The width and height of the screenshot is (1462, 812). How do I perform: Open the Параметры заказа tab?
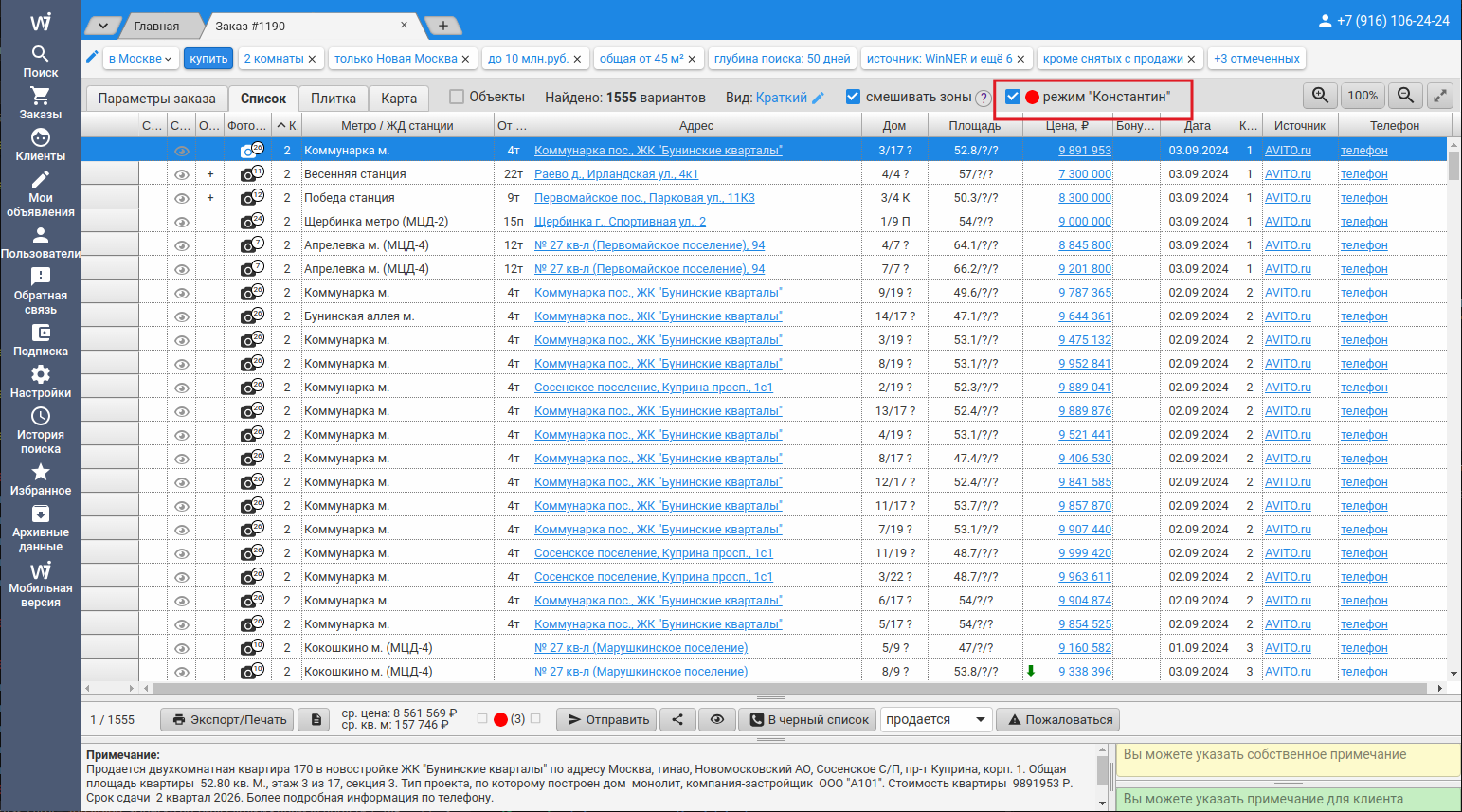click(x=157, y=99)
